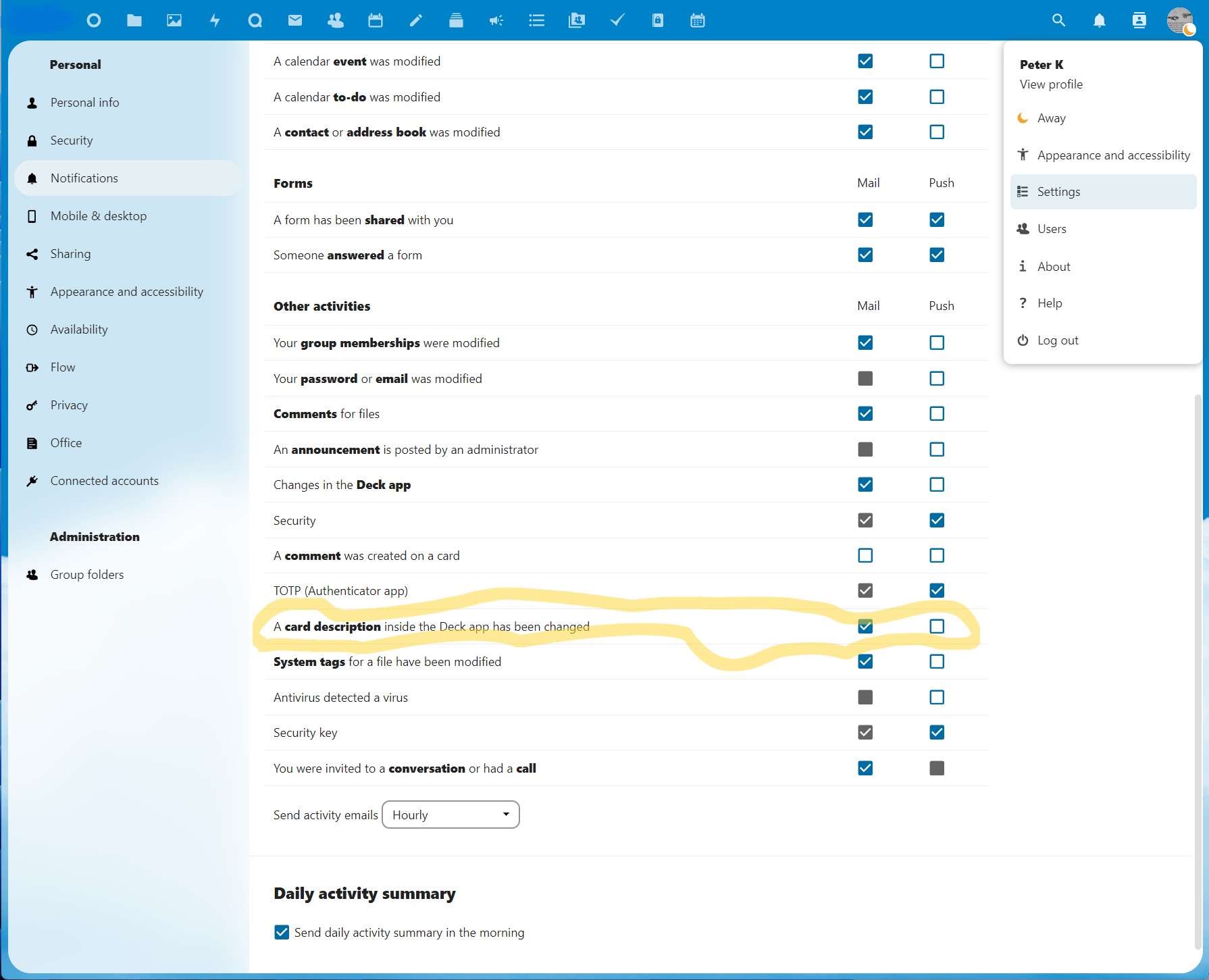1209x980 pixels.
Task: Open Users from the user menu
Action: point(1052,229)
